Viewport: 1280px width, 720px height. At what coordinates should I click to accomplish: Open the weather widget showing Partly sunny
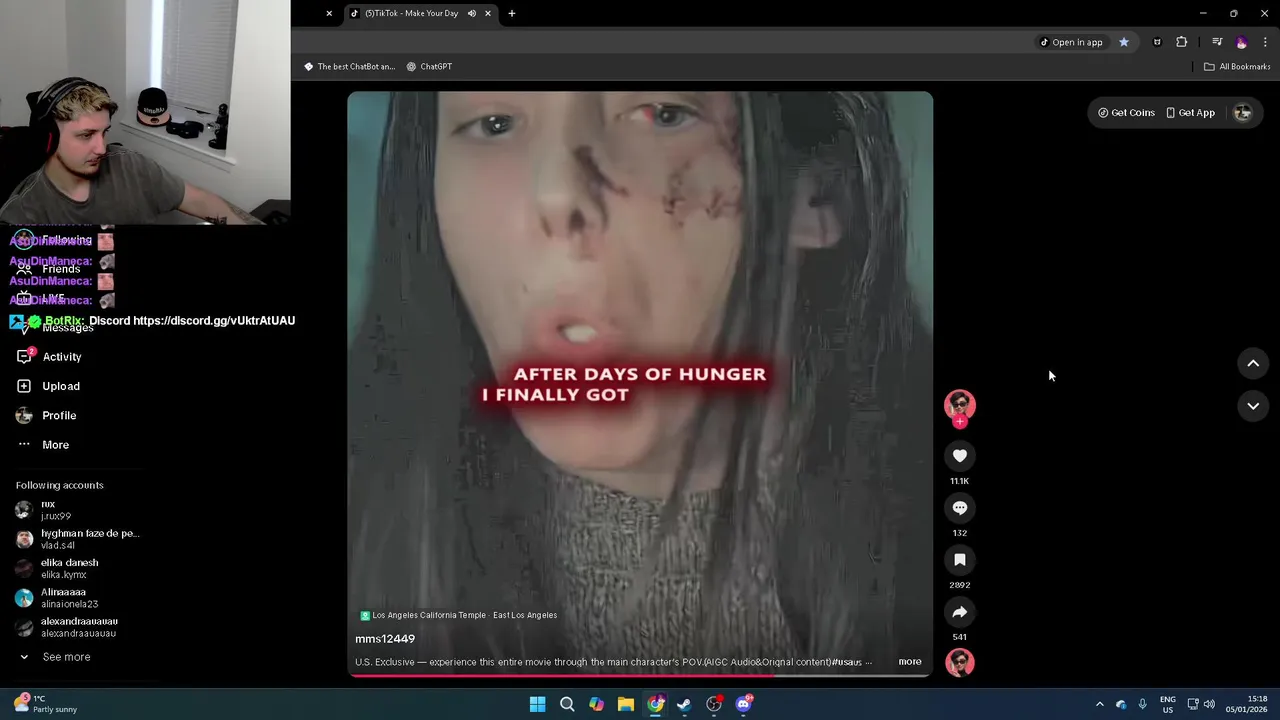click(x=45, y=704)
